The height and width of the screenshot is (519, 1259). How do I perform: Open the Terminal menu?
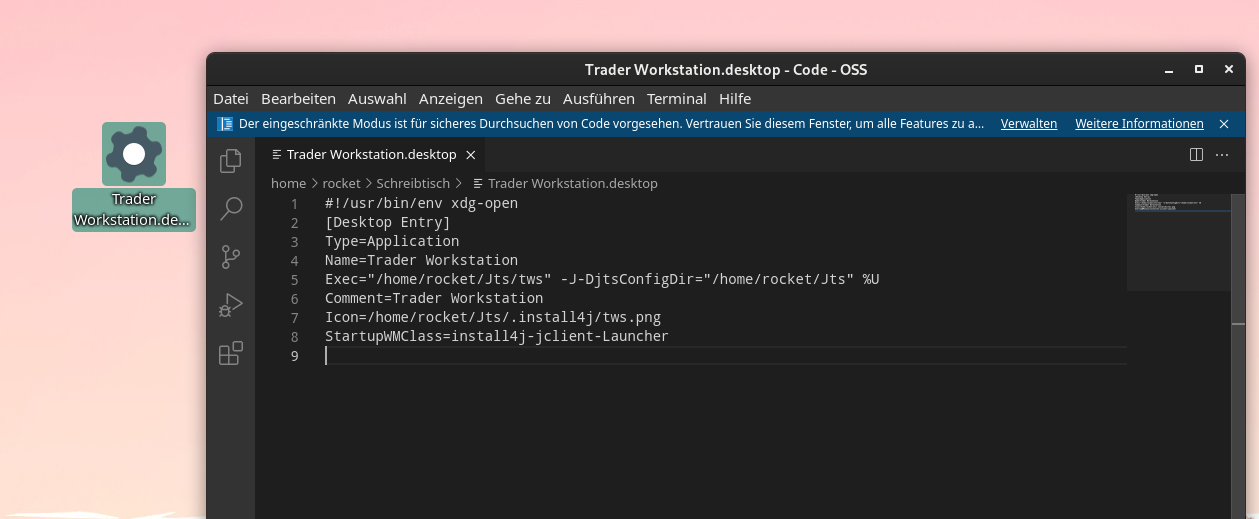[x=677, y=99]
